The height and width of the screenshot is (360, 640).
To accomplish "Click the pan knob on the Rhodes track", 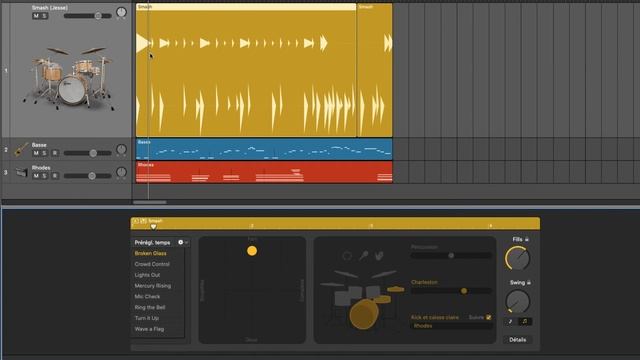I will [121, 173].
